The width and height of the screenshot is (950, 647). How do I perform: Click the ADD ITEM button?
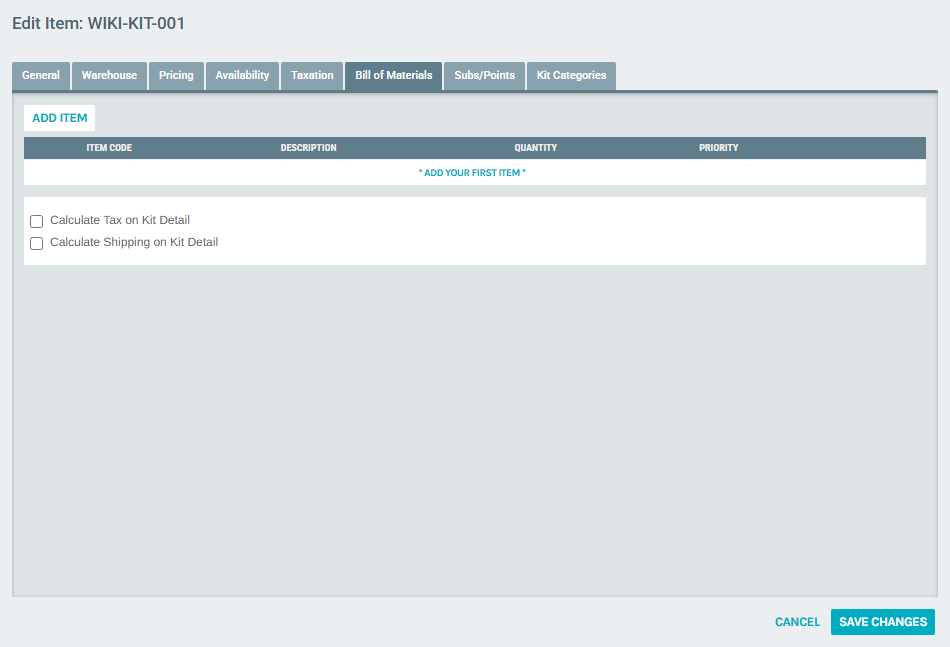(x=59, y=117)
